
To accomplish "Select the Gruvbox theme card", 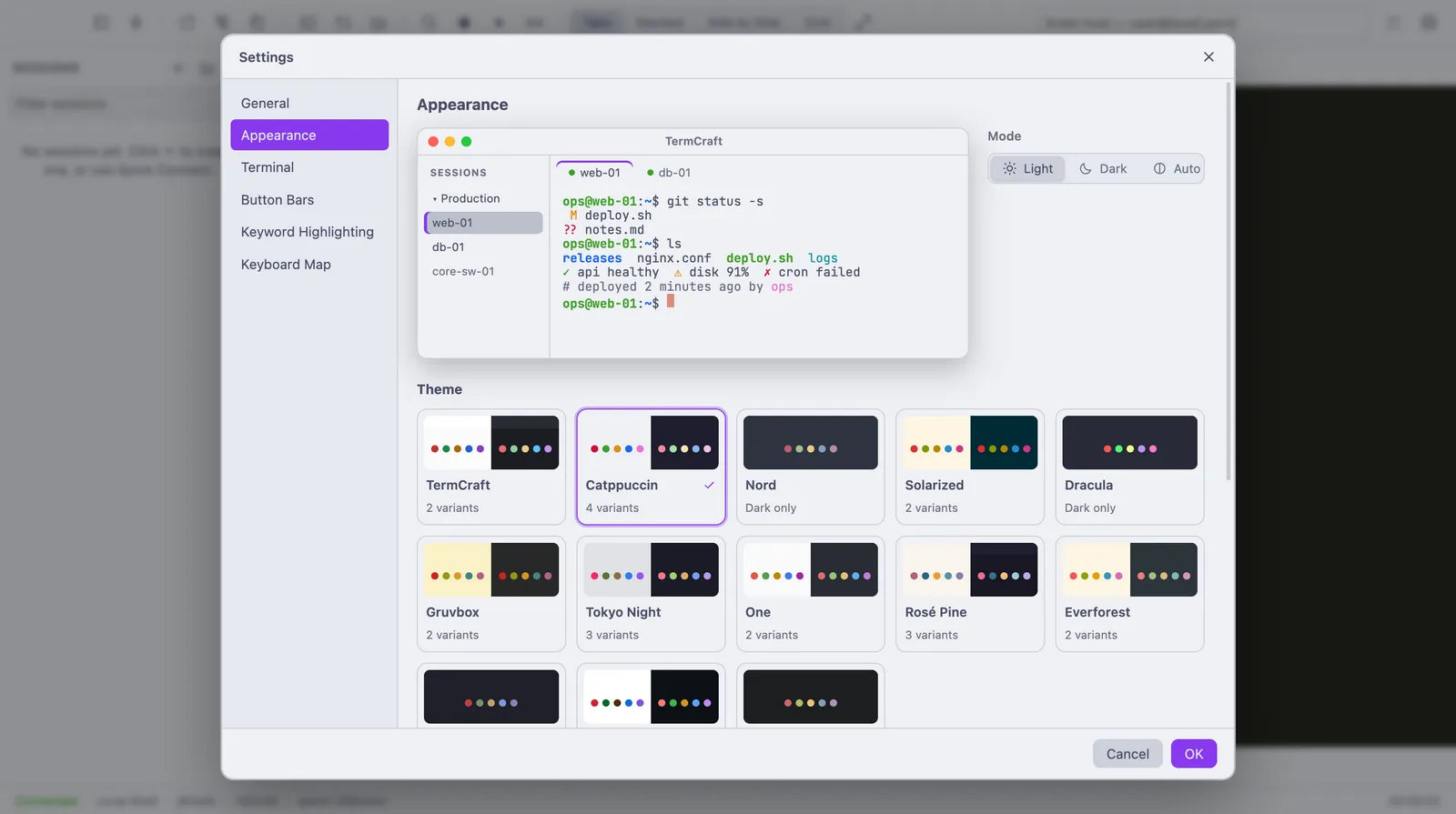I will click(491, 594).
